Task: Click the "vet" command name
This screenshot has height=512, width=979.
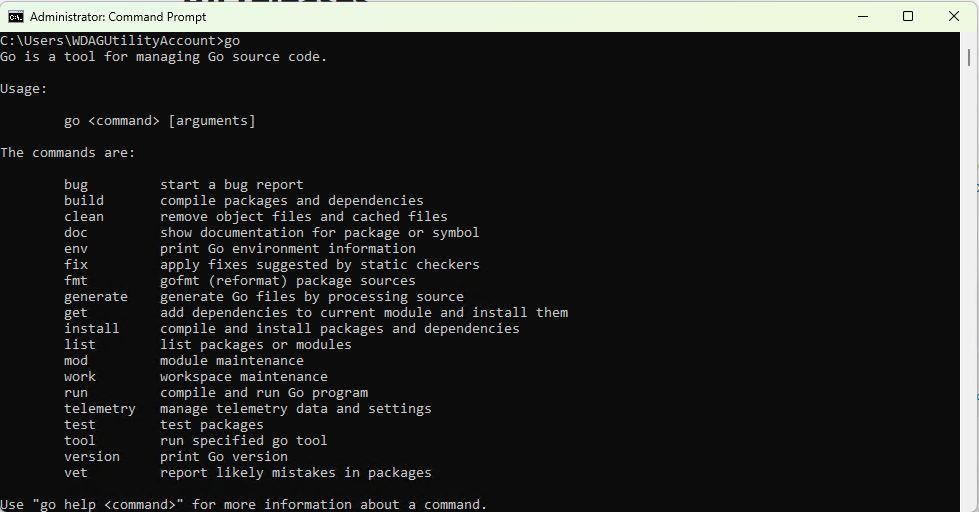Action: (76, 473)
